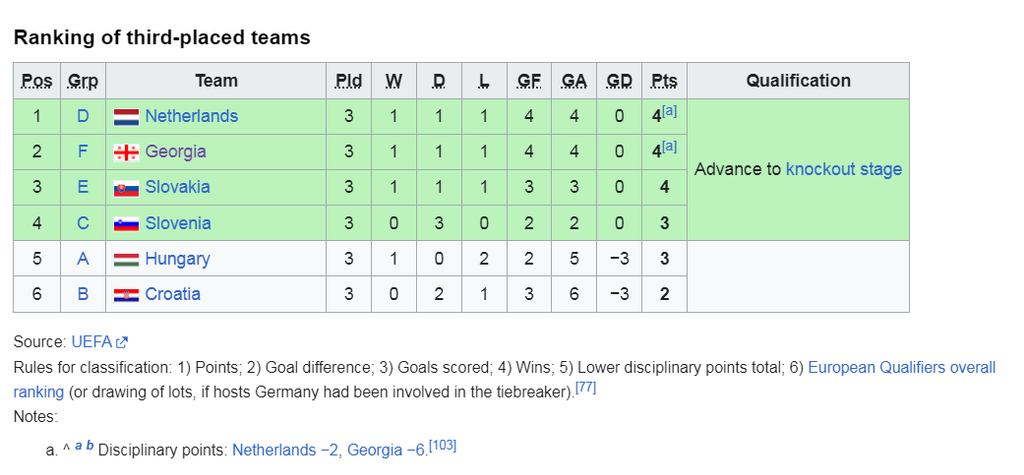Open the Georgia team link in table
This screenshot has height=475, width=1024.
(176, 152)
